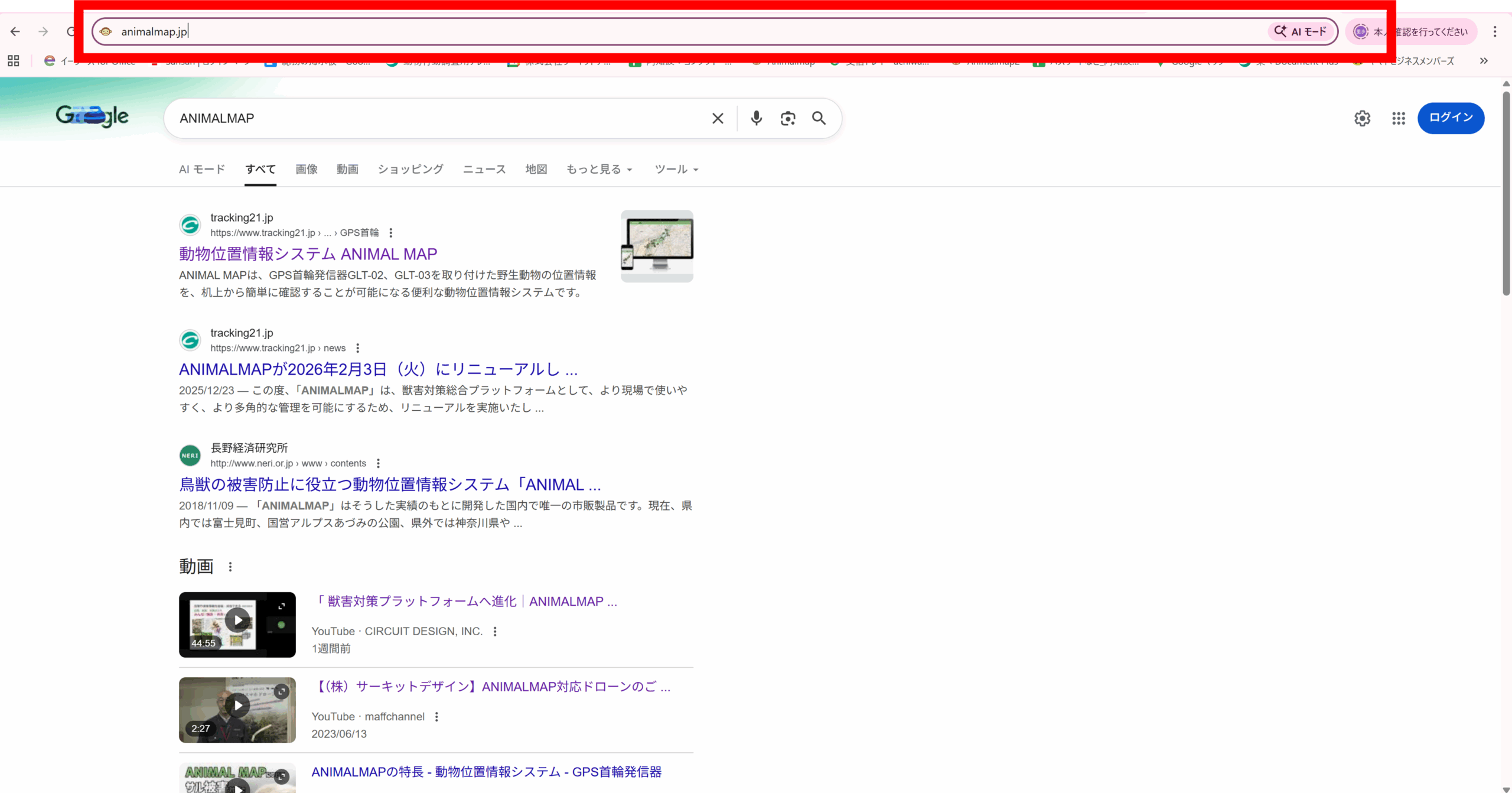
Task: Switch to the 画像 tab
Action: 306,169
